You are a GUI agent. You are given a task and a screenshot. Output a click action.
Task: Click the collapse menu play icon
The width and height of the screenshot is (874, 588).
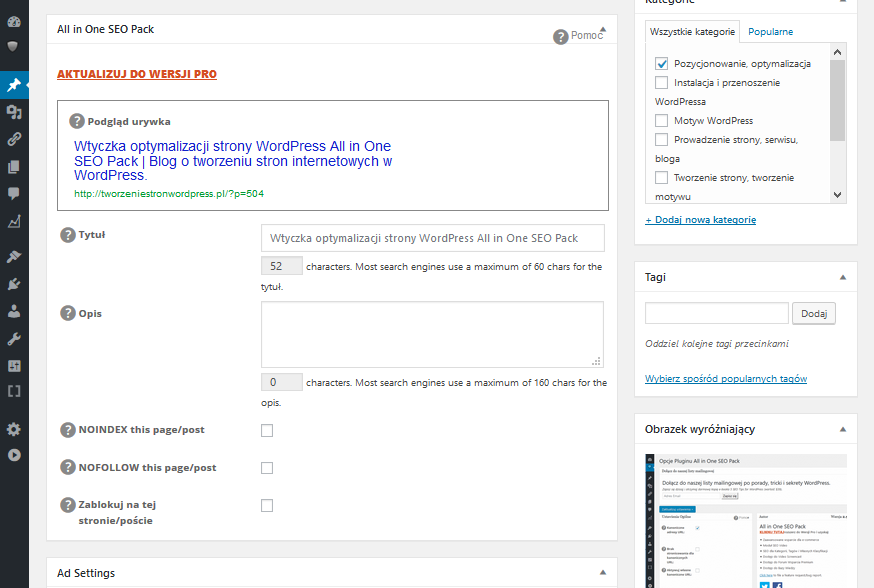tap(14, 455)
